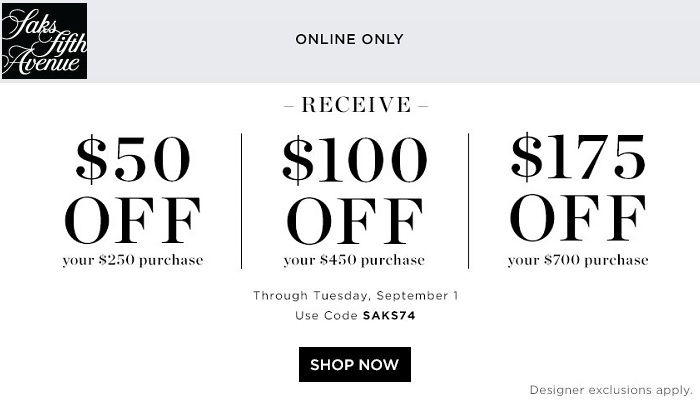Click the divider between $100 and $175 offers
The image size is (700, 400).
(468, 200)
